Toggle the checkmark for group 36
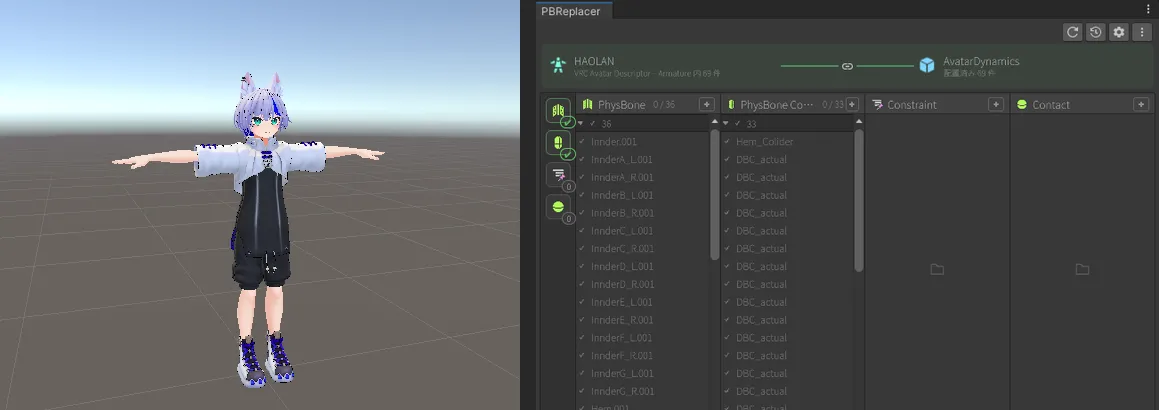The image size is (1159, 410). [593, 123]
